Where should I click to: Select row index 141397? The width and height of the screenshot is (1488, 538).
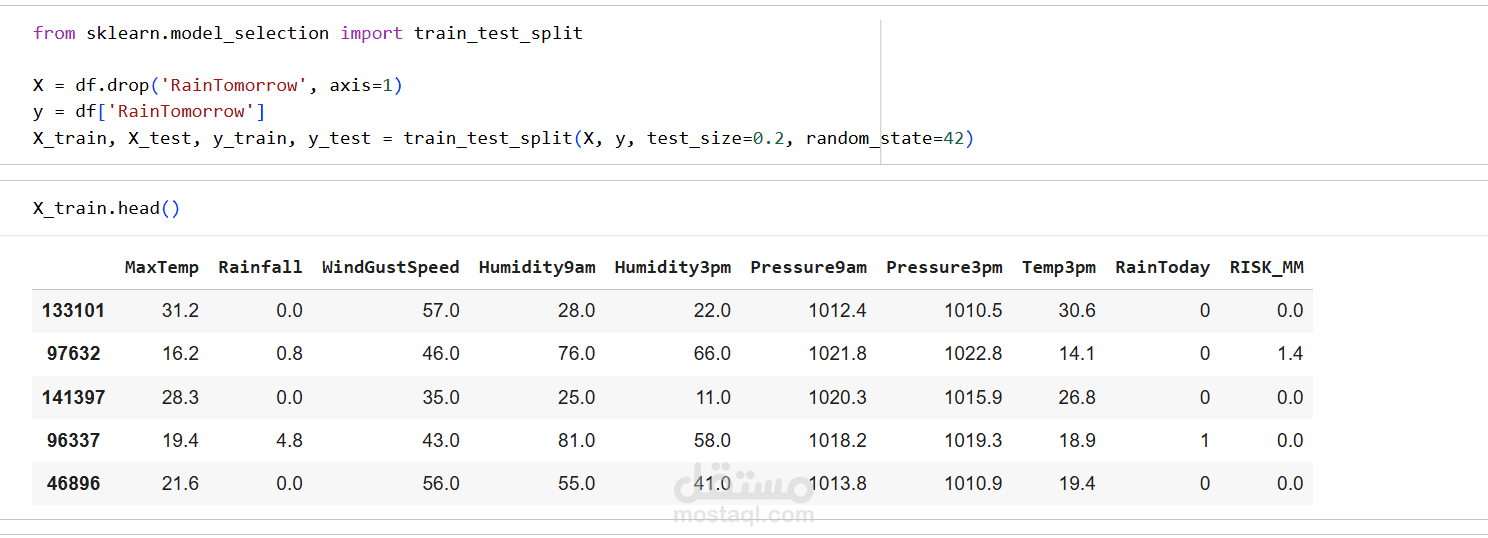pos(73,397)
